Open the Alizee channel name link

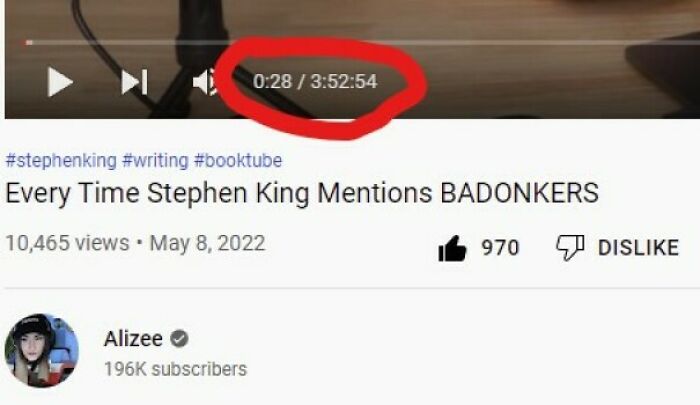click(x=133, y=339)
